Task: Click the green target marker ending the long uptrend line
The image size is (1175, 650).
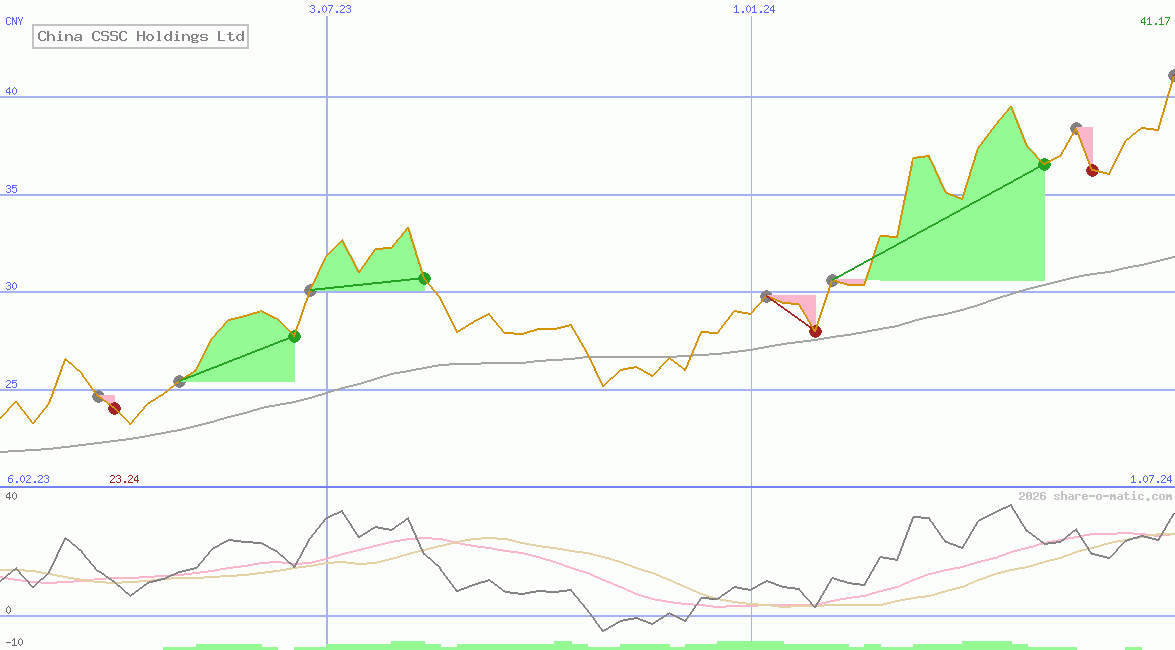Action: pyautogui.click(x=1044, y=165)
